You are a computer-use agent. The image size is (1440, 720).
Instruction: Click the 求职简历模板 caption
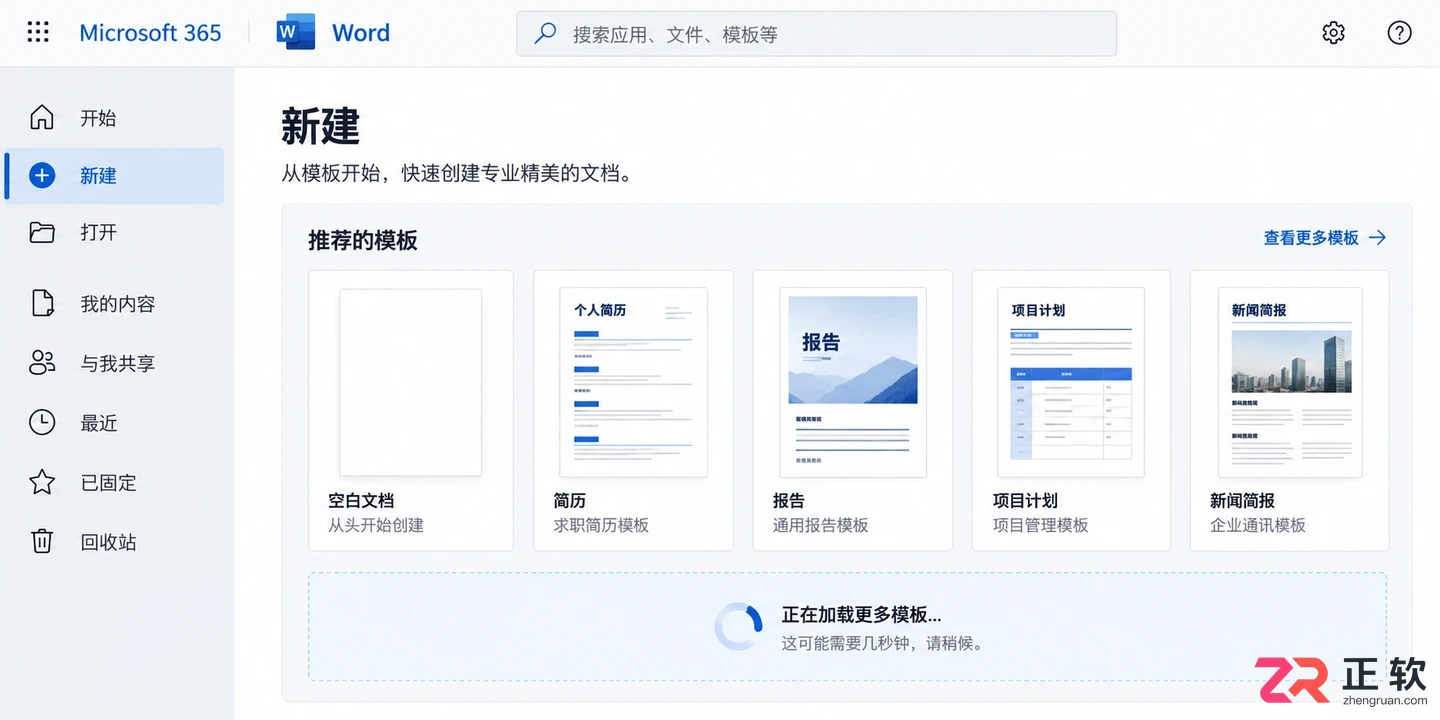(601, 525)
